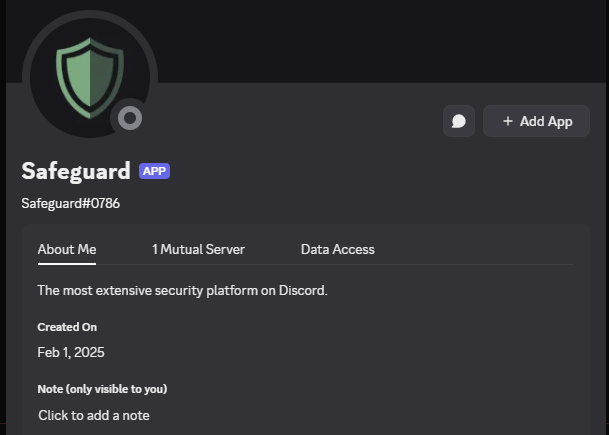Click the Safeguard shield avatar

coord(90,78)
